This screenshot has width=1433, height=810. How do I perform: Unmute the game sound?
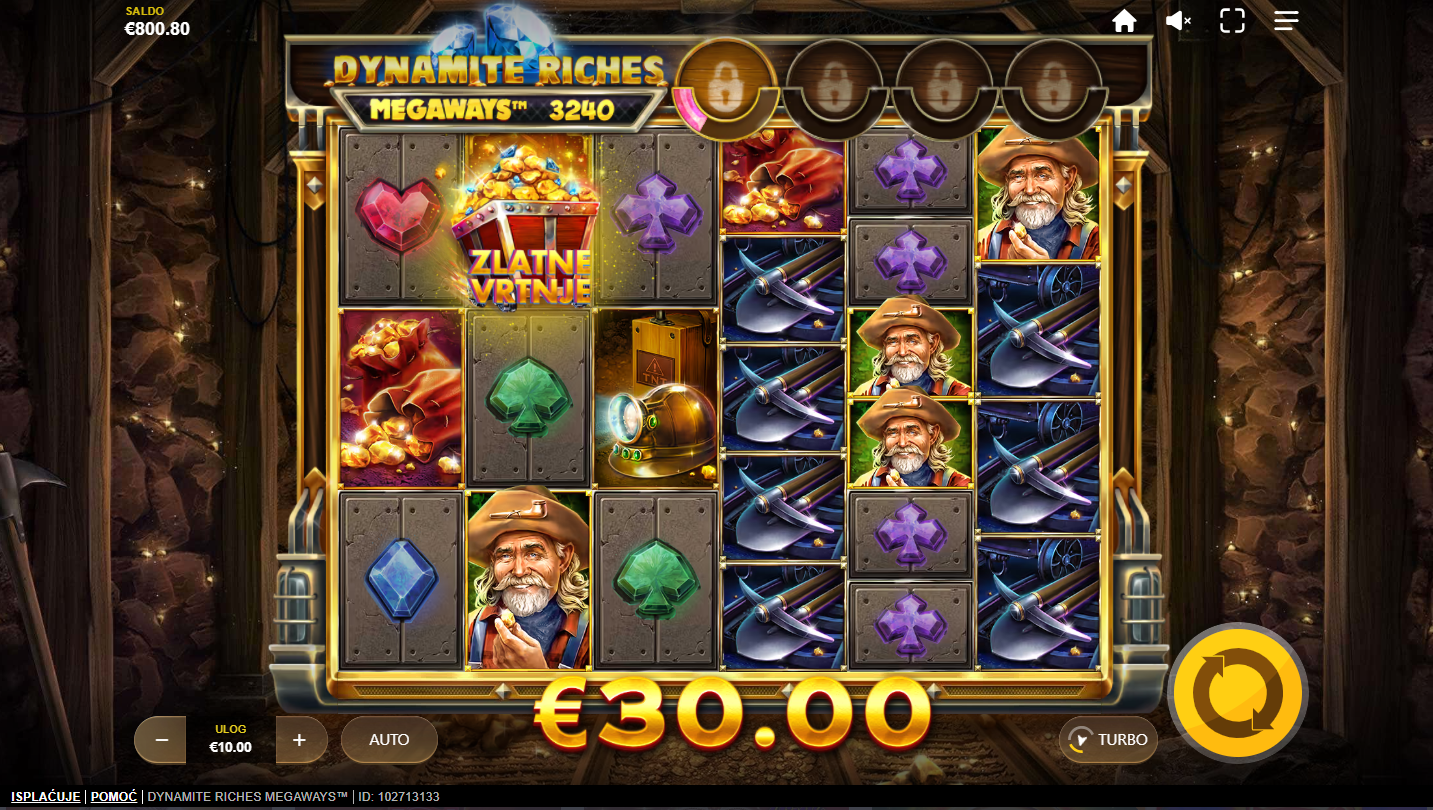click(1178, 20)
